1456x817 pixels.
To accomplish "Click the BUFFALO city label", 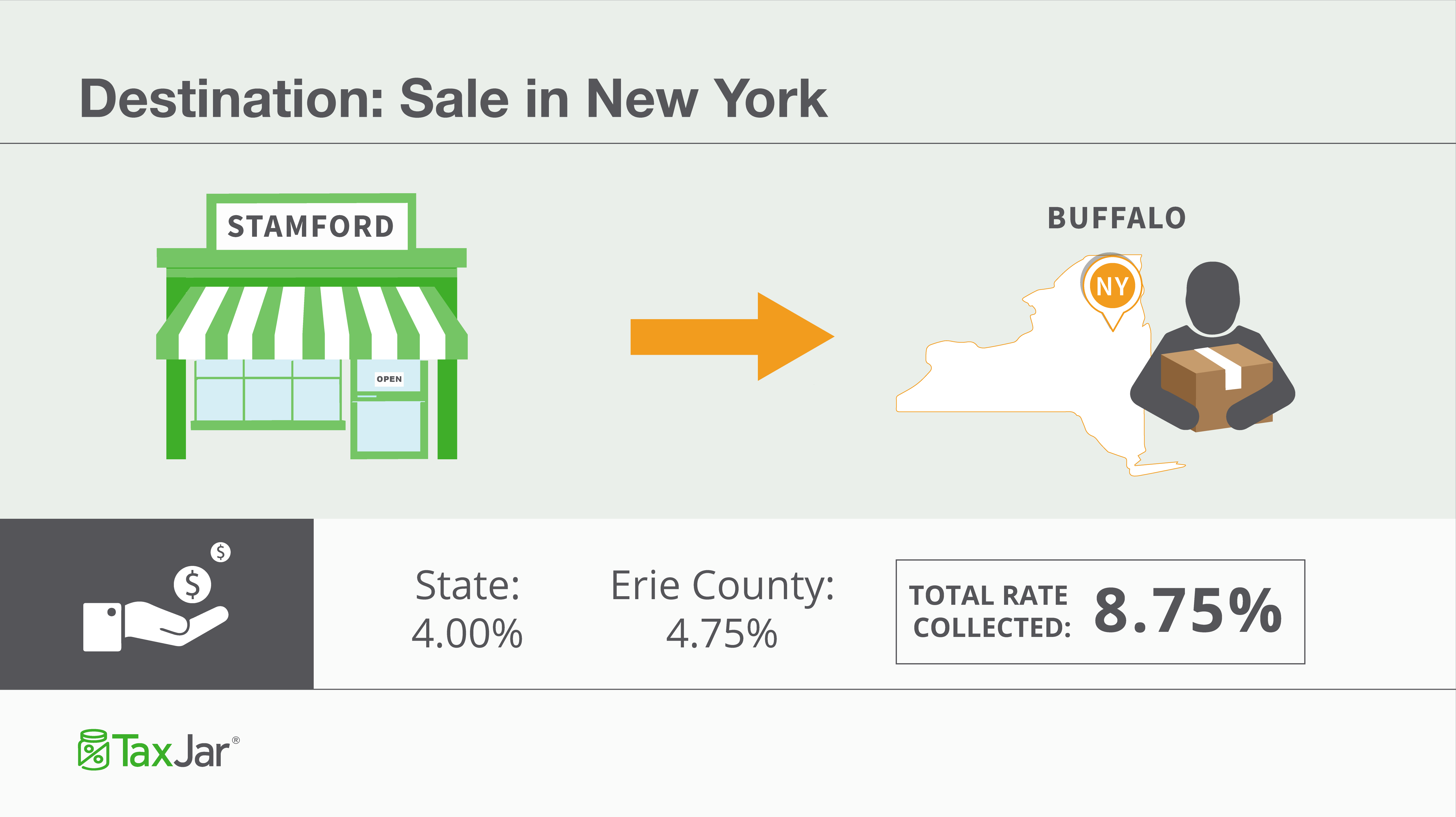I will [x=1117, y=218].
